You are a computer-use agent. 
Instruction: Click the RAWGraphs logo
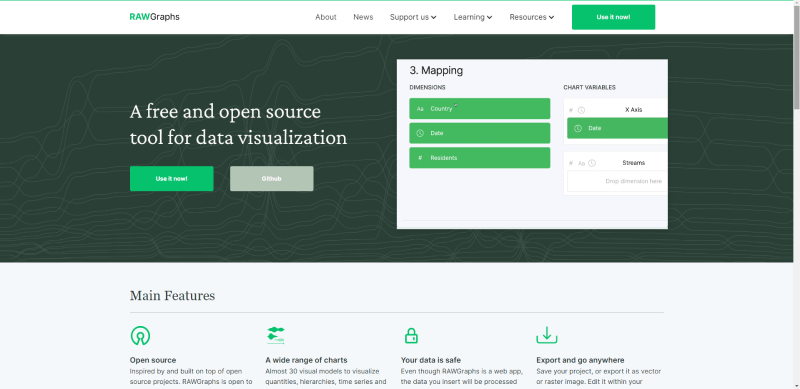[155, 17]
